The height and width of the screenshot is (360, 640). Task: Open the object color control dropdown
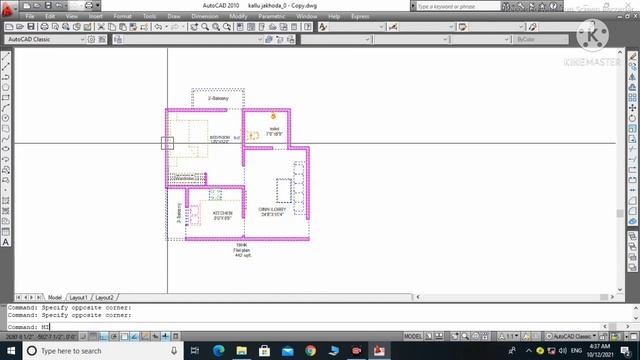(336, 39)
